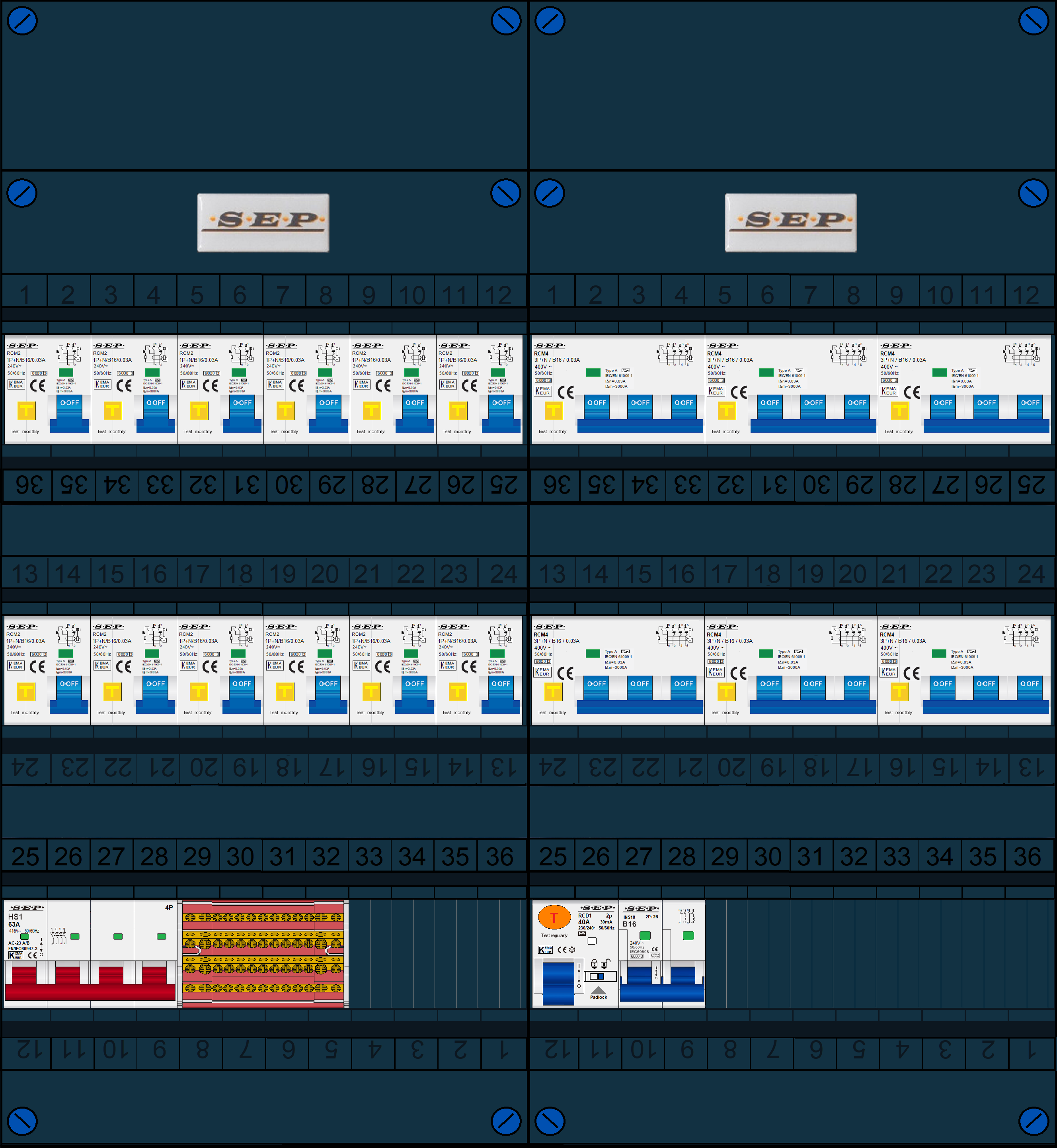Screen dimensions: 1057x1148
Task: Click the 'AC-23 A/B' text on HS1
Action: [19, 943]
